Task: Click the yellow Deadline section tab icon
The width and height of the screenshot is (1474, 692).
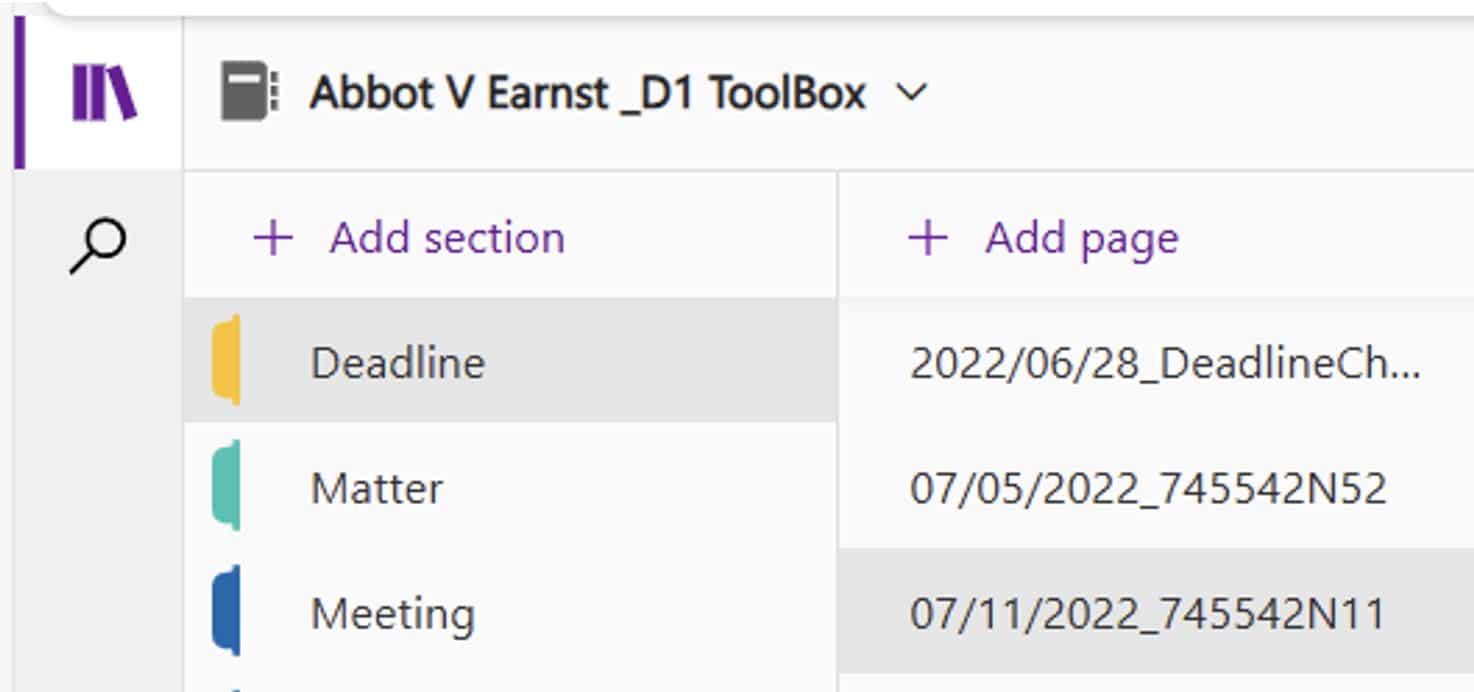Action: (x=227, y=361)
